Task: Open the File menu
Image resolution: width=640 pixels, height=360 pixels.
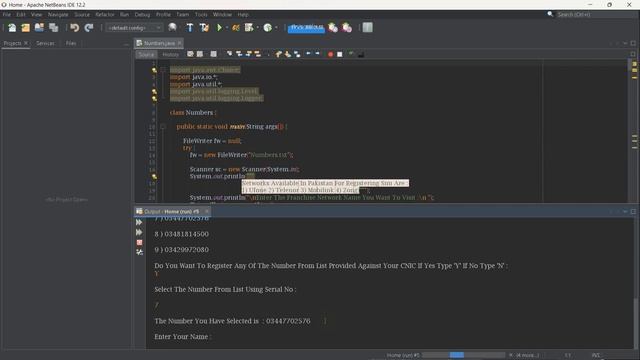Action: point(7,14)
